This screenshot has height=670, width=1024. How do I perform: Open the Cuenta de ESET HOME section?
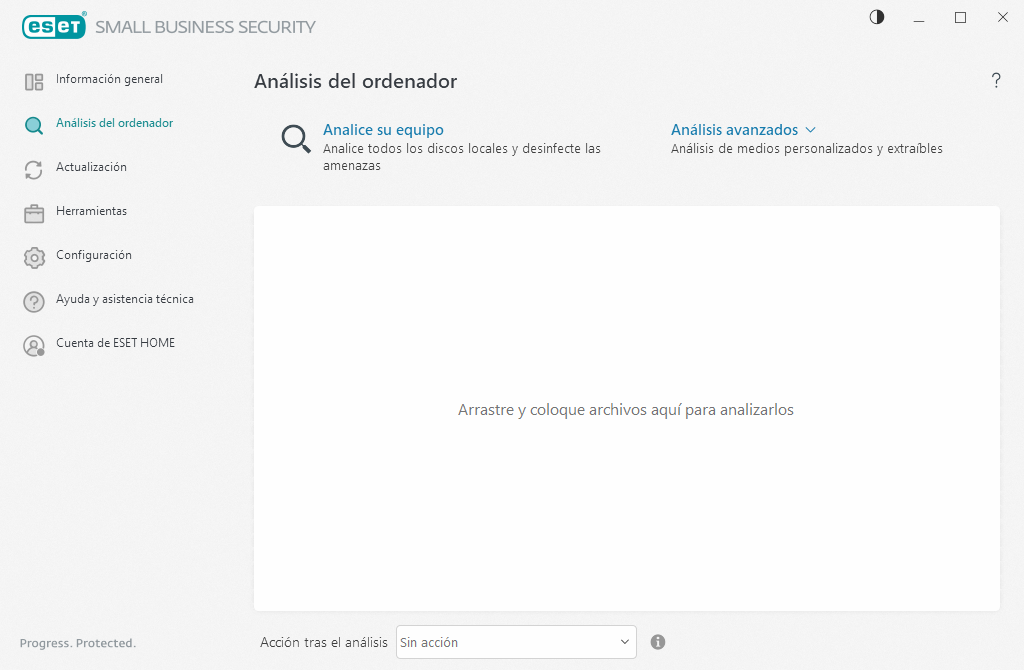click(x=115, y=343)
